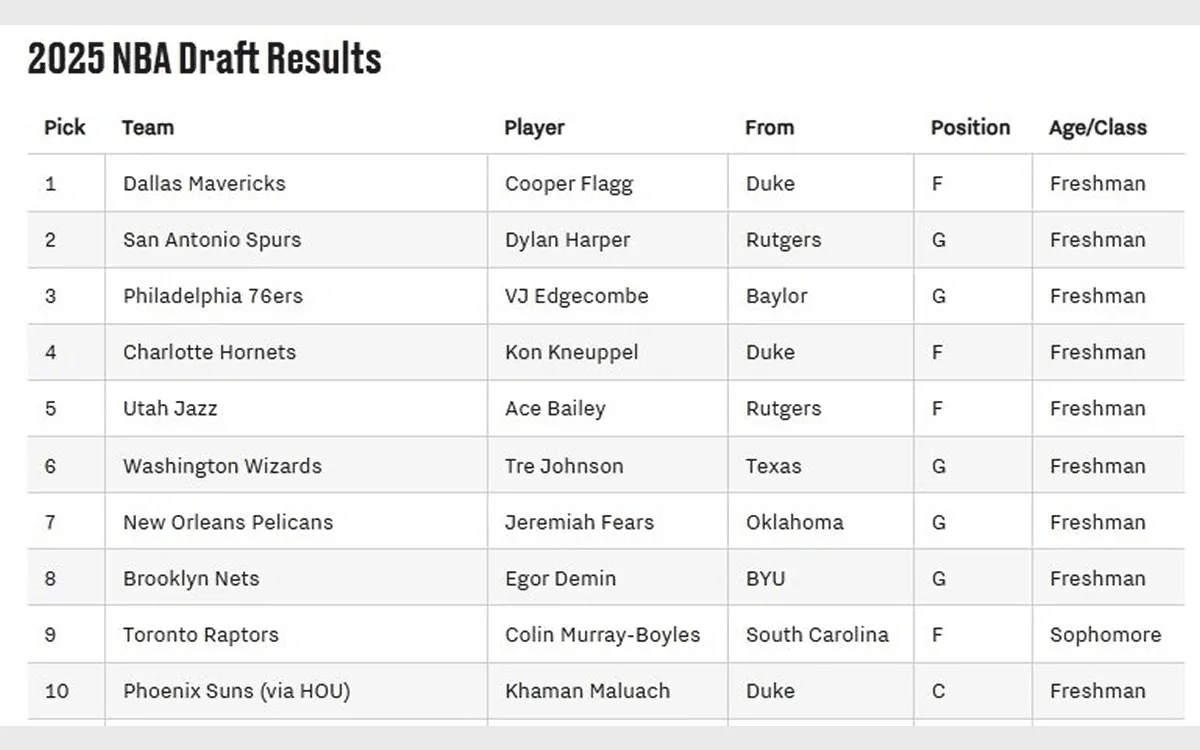Select the Phoenix Suns (via HOU) cell
Viewport: 1200px width, 750px height.
pos(236,691)
